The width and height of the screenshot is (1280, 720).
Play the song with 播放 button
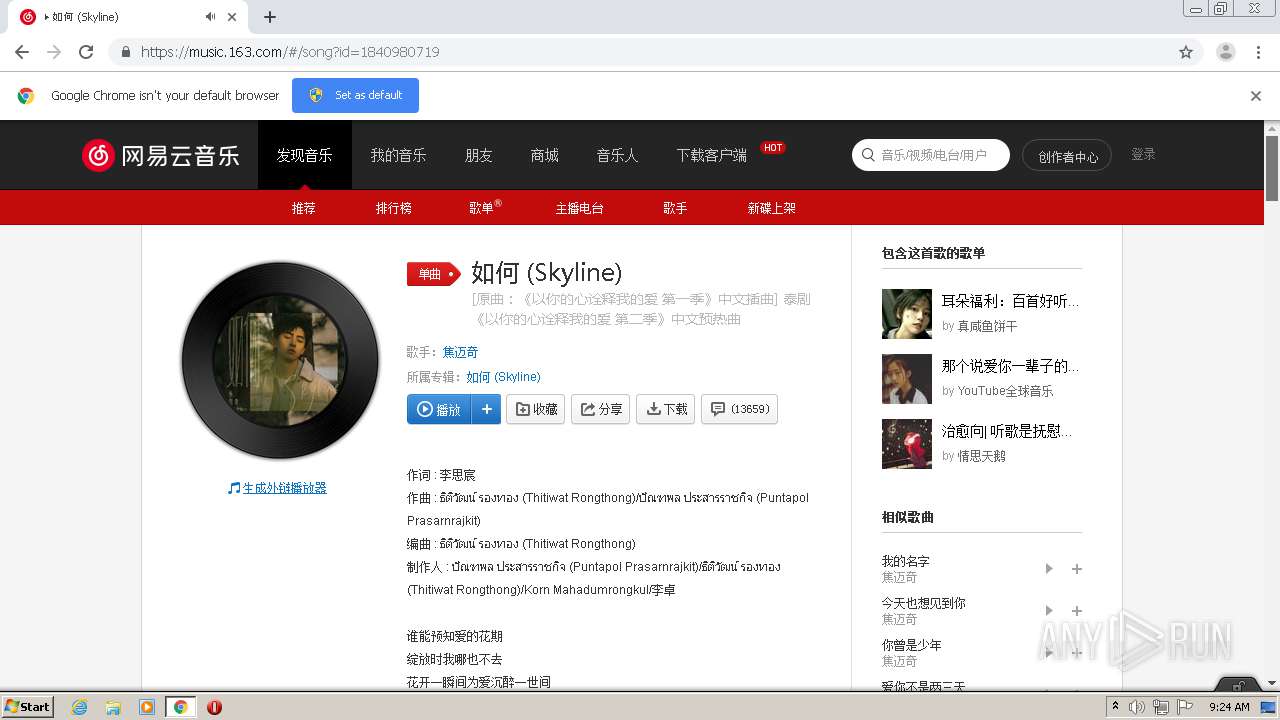(x=439, y=409)
